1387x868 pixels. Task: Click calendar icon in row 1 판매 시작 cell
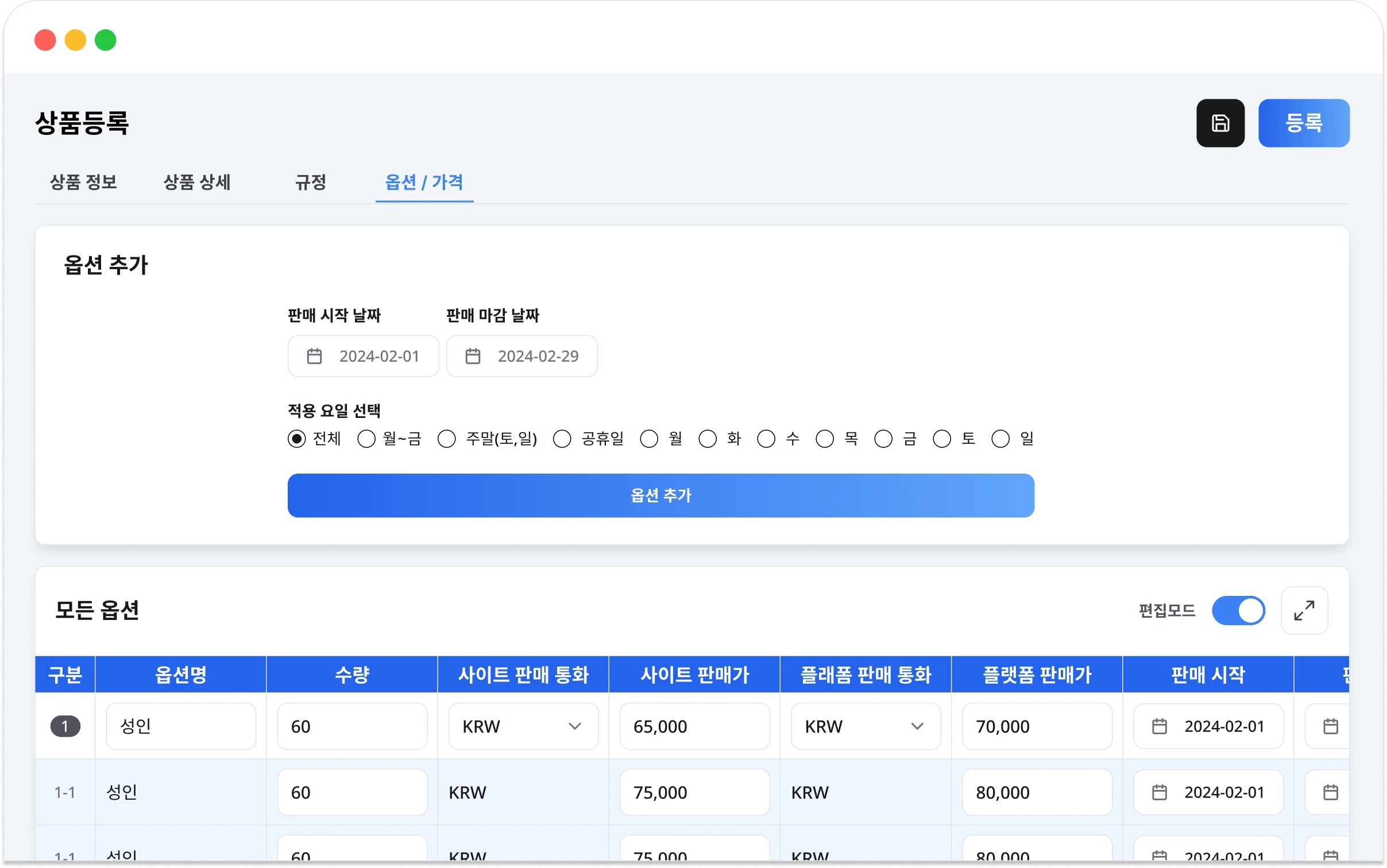click(x=1160, y=726)
